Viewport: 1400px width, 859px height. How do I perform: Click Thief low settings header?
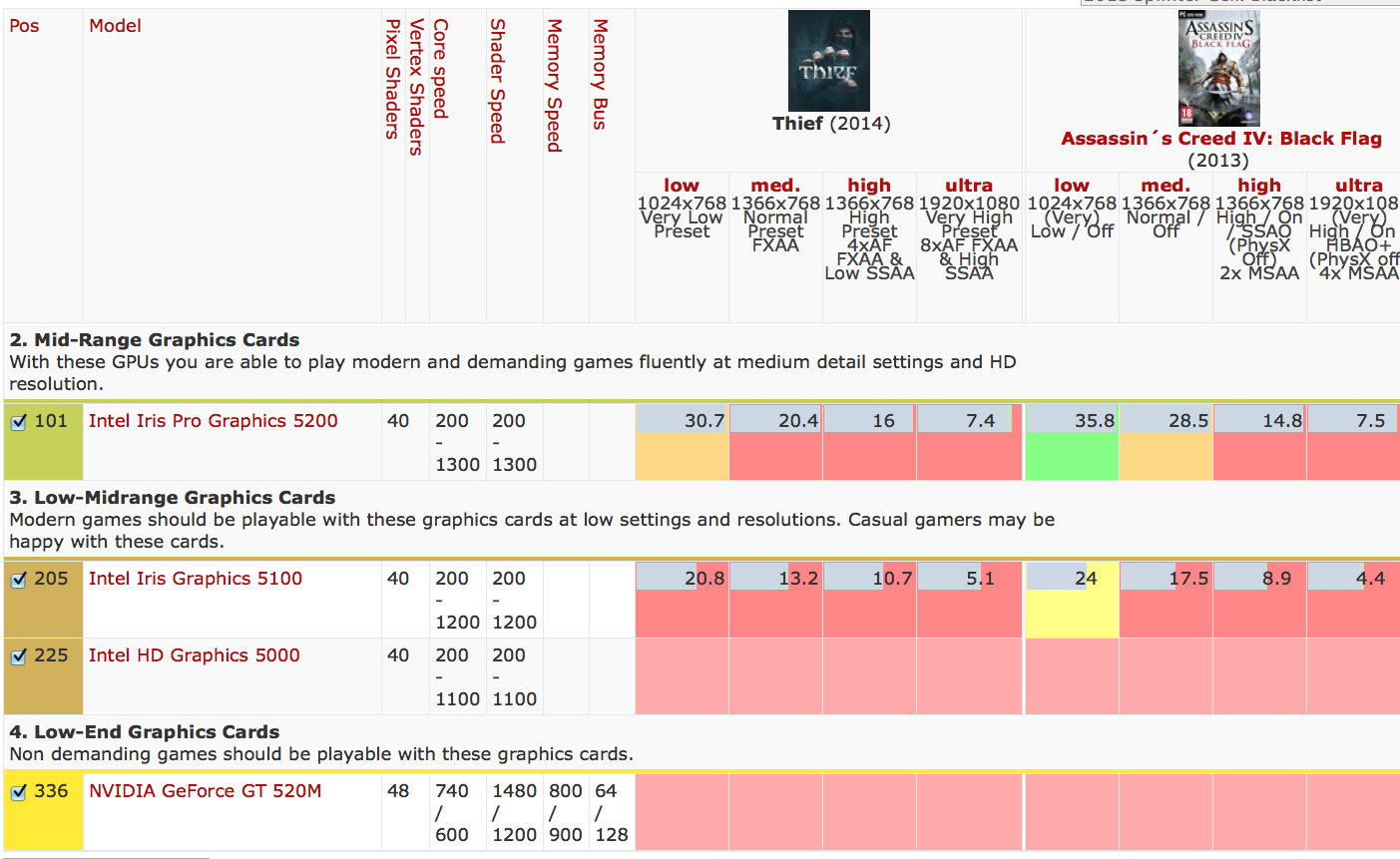click(682, 186)
